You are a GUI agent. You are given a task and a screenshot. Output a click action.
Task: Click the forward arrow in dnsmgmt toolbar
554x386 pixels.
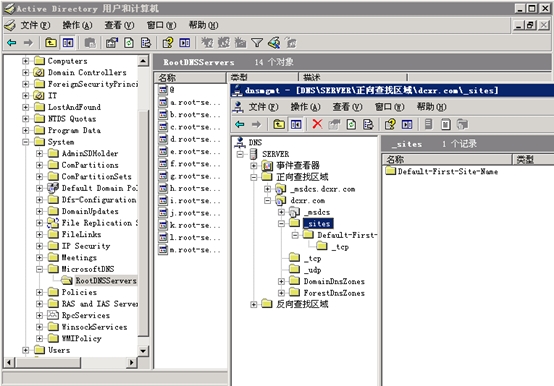[x=256, y=124]
